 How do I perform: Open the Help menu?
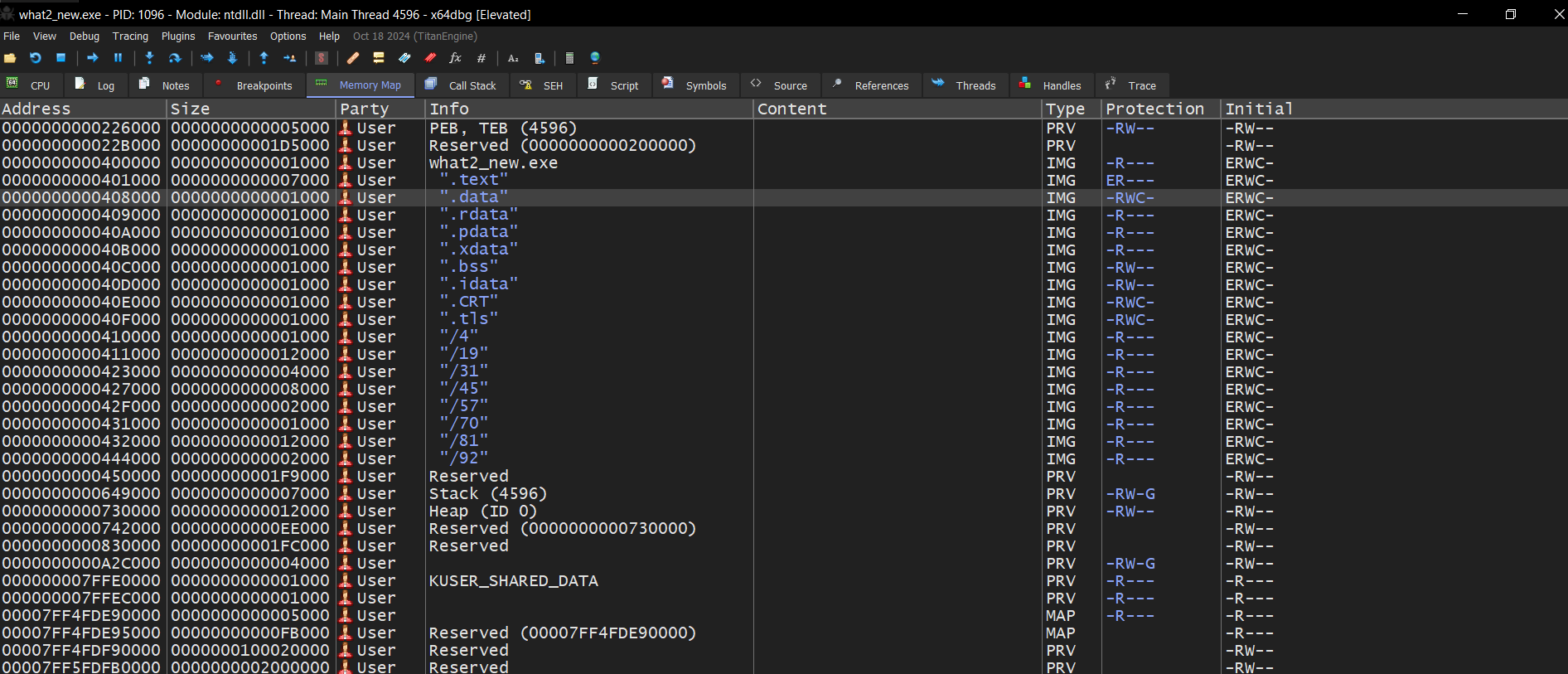tap(329, 36)
